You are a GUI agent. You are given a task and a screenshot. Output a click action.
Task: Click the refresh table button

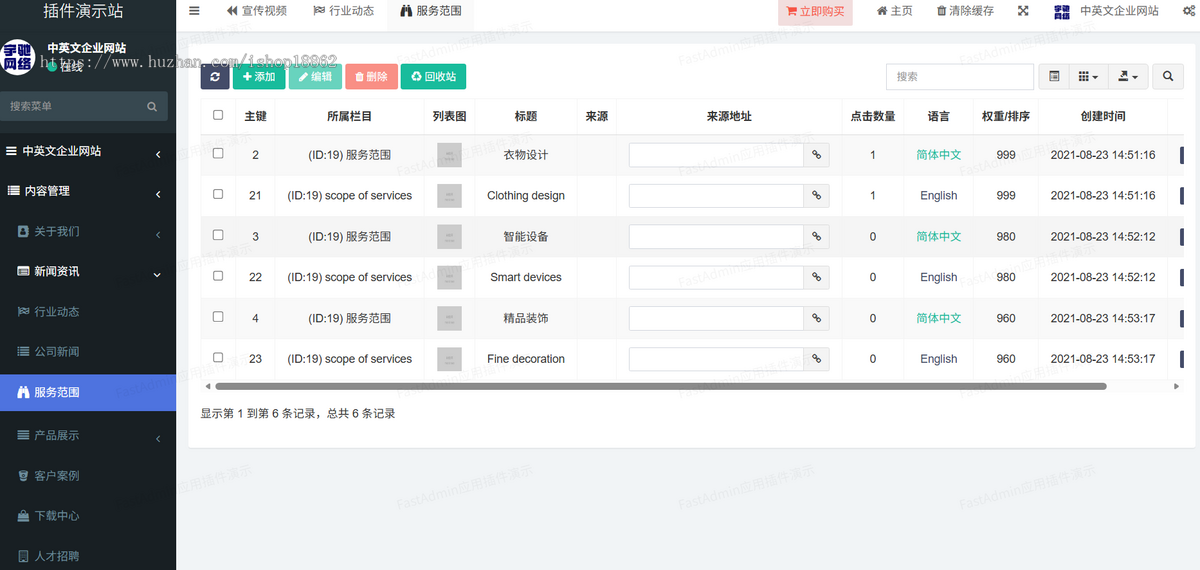(215, 76)
